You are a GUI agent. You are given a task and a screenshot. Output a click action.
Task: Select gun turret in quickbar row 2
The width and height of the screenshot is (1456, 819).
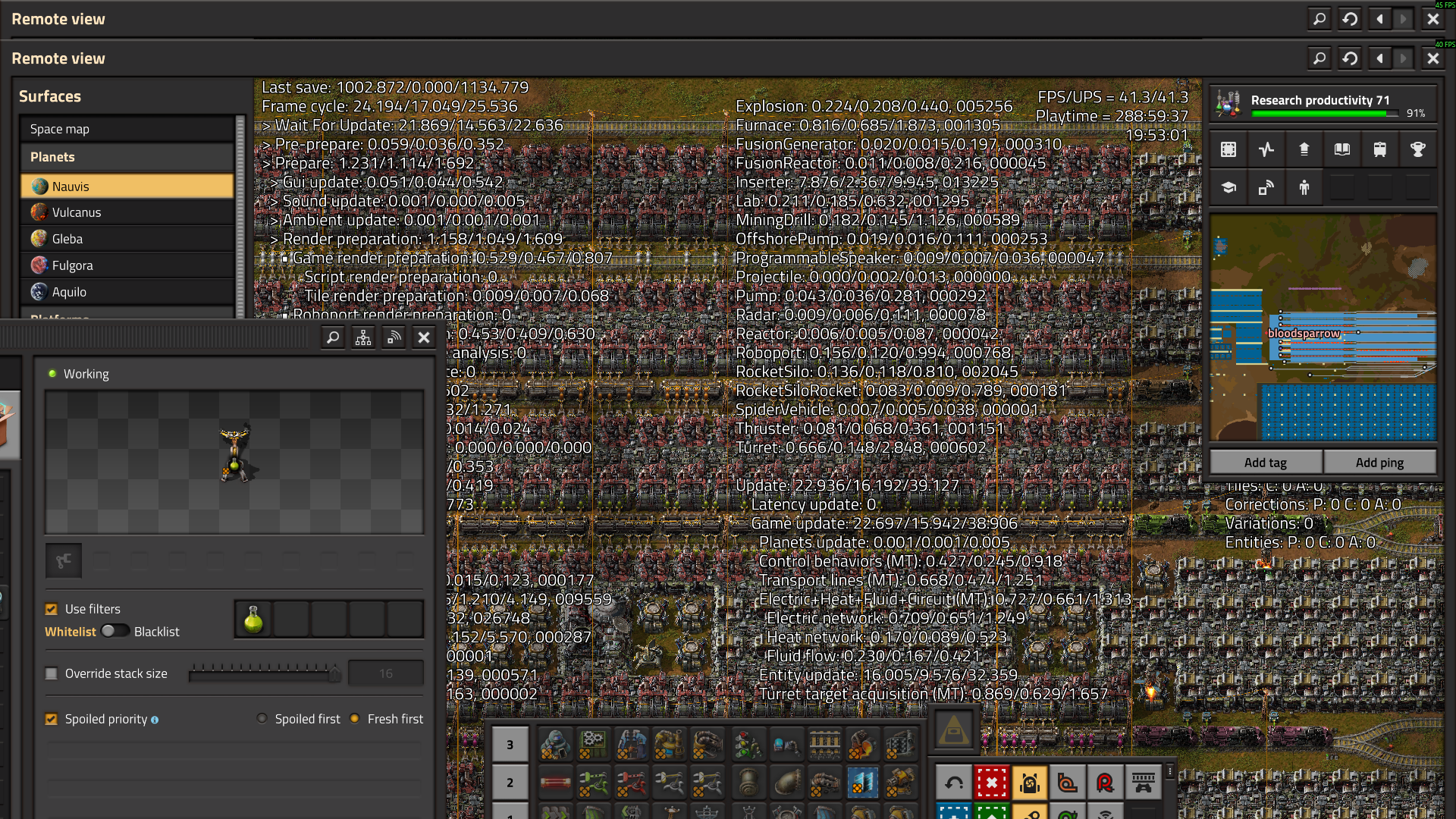[x=900, y=783]
